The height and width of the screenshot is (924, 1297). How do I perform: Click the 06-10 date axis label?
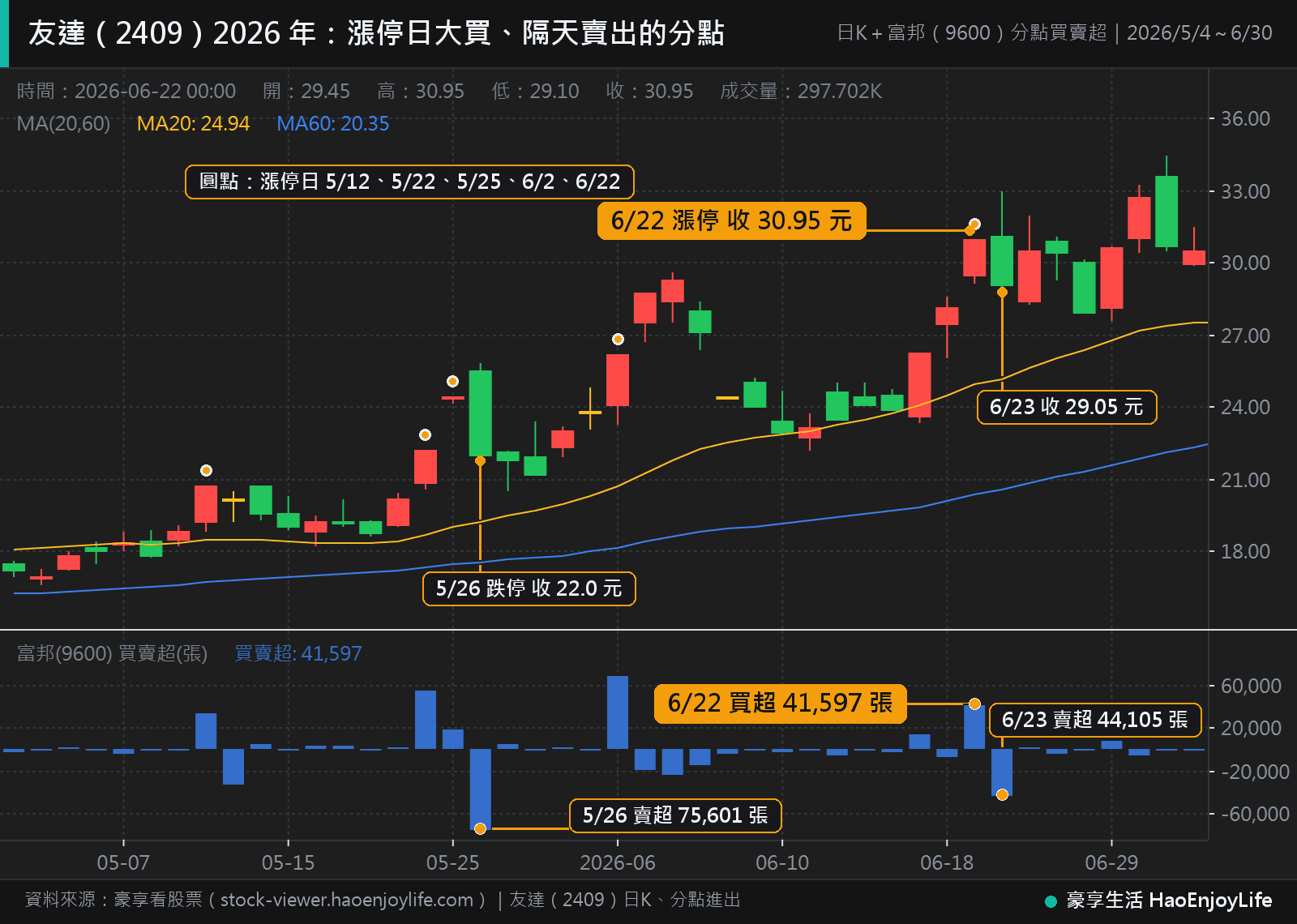(782, 862)
